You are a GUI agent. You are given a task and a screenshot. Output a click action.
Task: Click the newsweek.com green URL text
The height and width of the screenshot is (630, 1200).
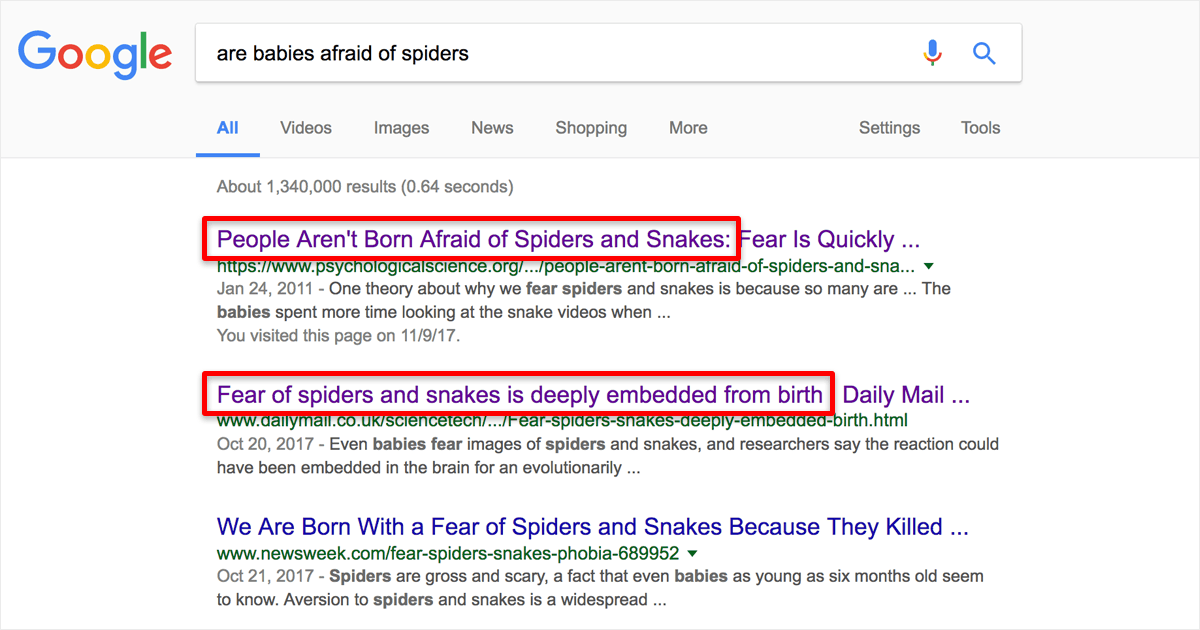[x=448, y=553]
